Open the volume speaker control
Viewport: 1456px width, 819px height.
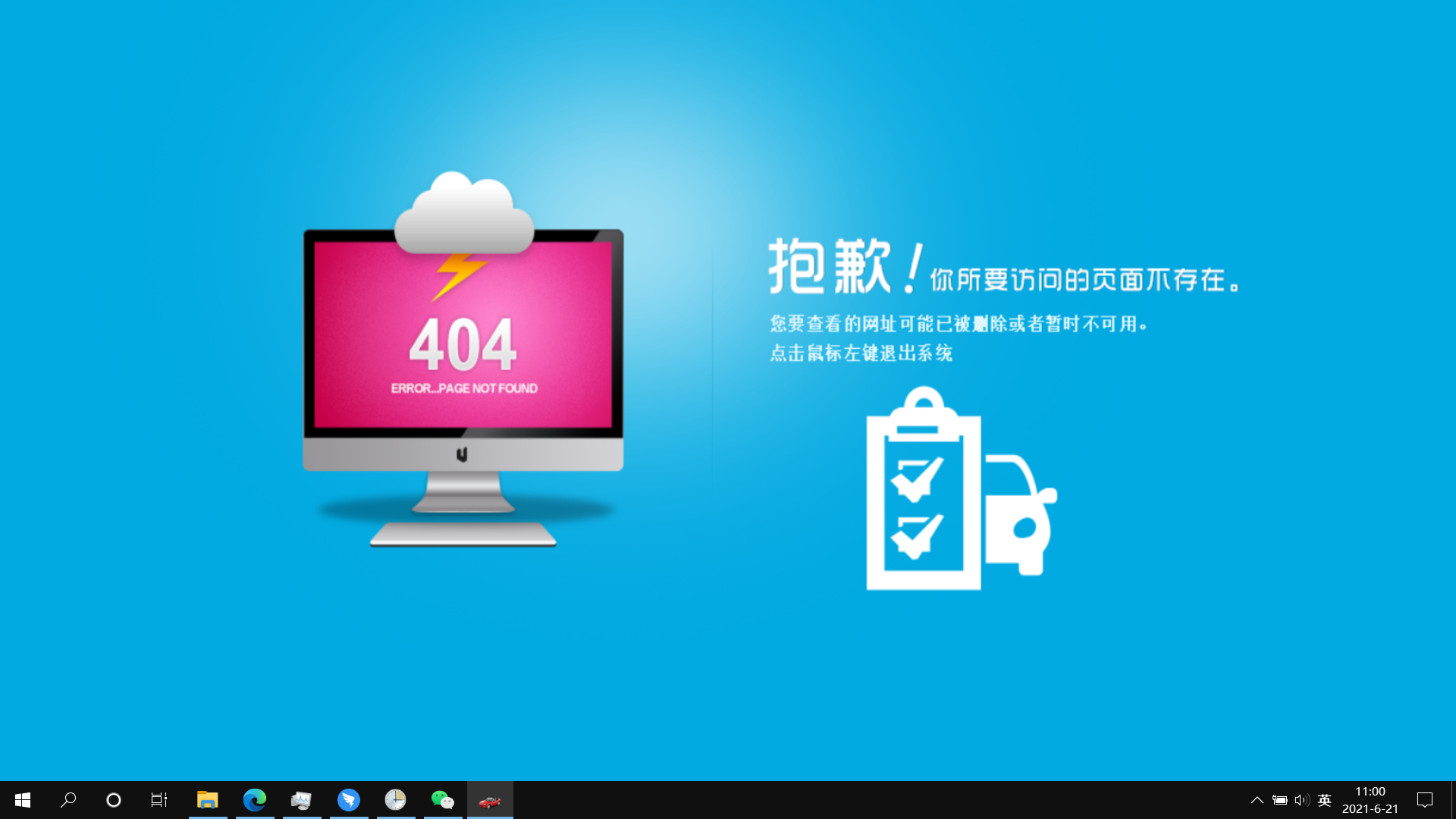[x=1302, y=800]
